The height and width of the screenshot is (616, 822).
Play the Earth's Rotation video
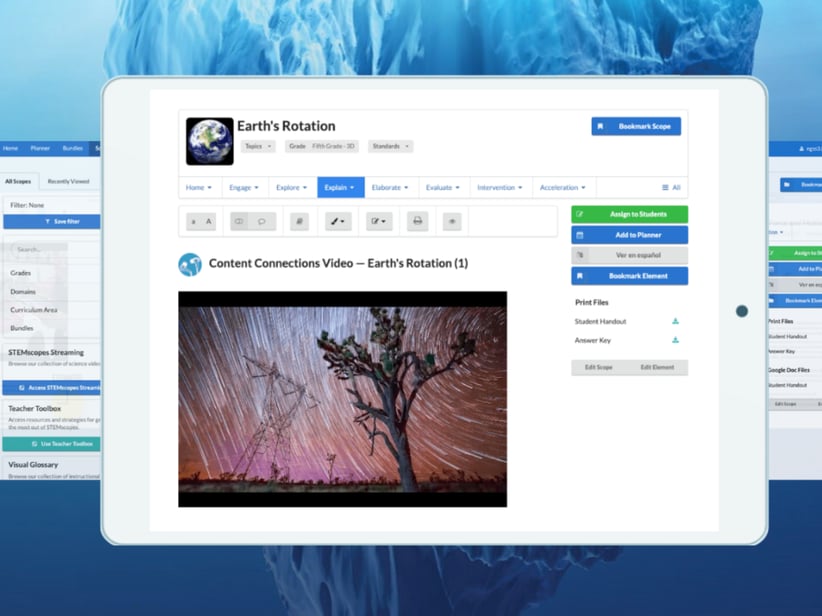click(x=342, y=399)
